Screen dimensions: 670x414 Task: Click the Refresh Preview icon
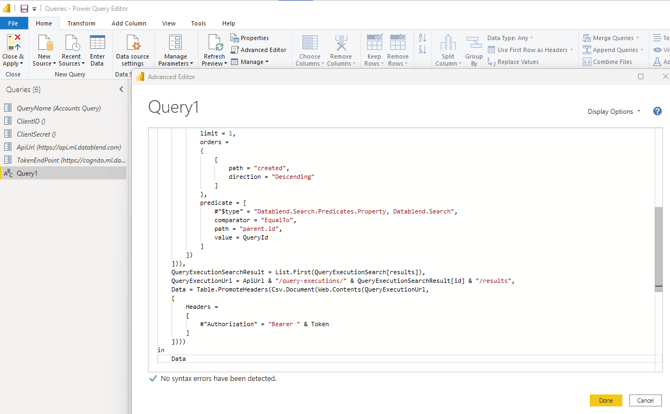pyautogui.click(x=215, y=43)
